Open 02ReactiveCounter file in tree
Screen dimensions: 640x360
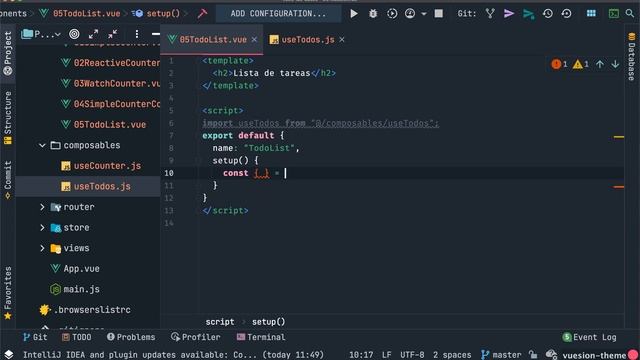click(110, 63)
